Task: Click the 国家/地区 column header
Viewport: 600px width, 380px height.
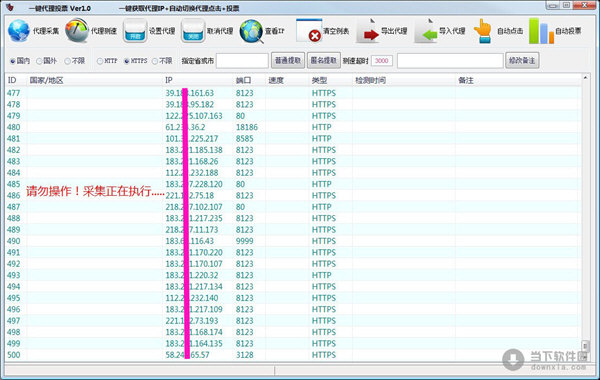Action: click(x=46, y=80)
